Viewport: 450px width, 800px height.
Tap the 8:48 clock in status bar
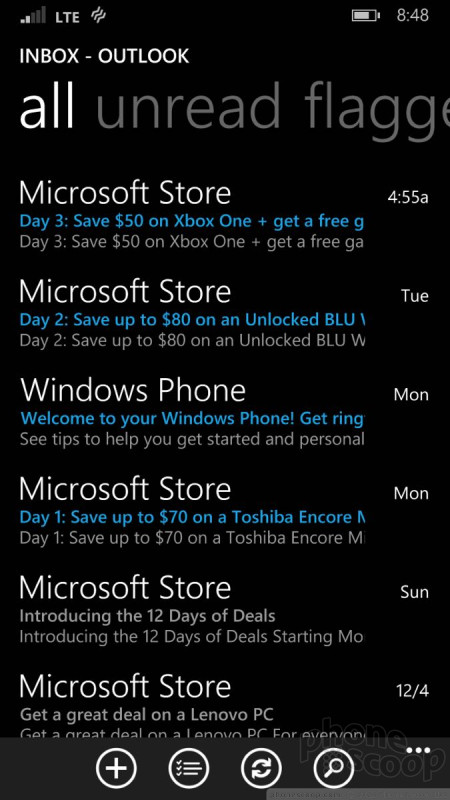(412, 15)
